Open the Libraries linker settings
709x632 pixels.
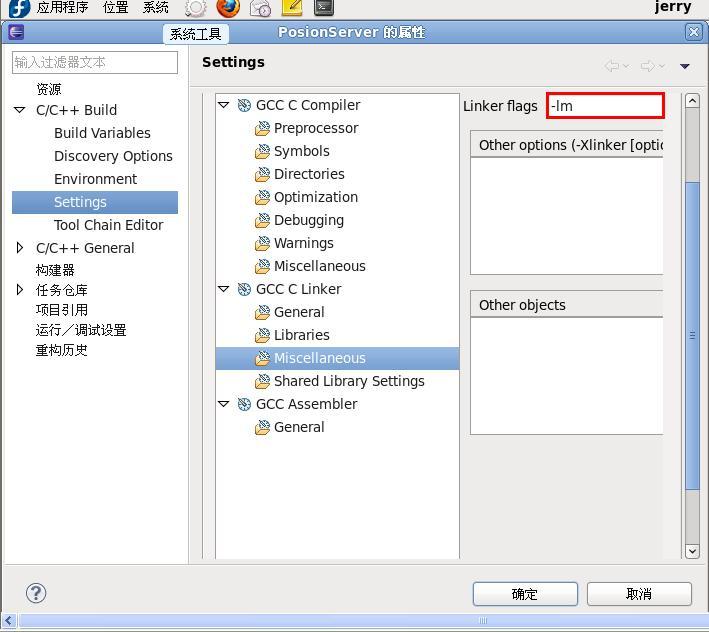[301, 335]
